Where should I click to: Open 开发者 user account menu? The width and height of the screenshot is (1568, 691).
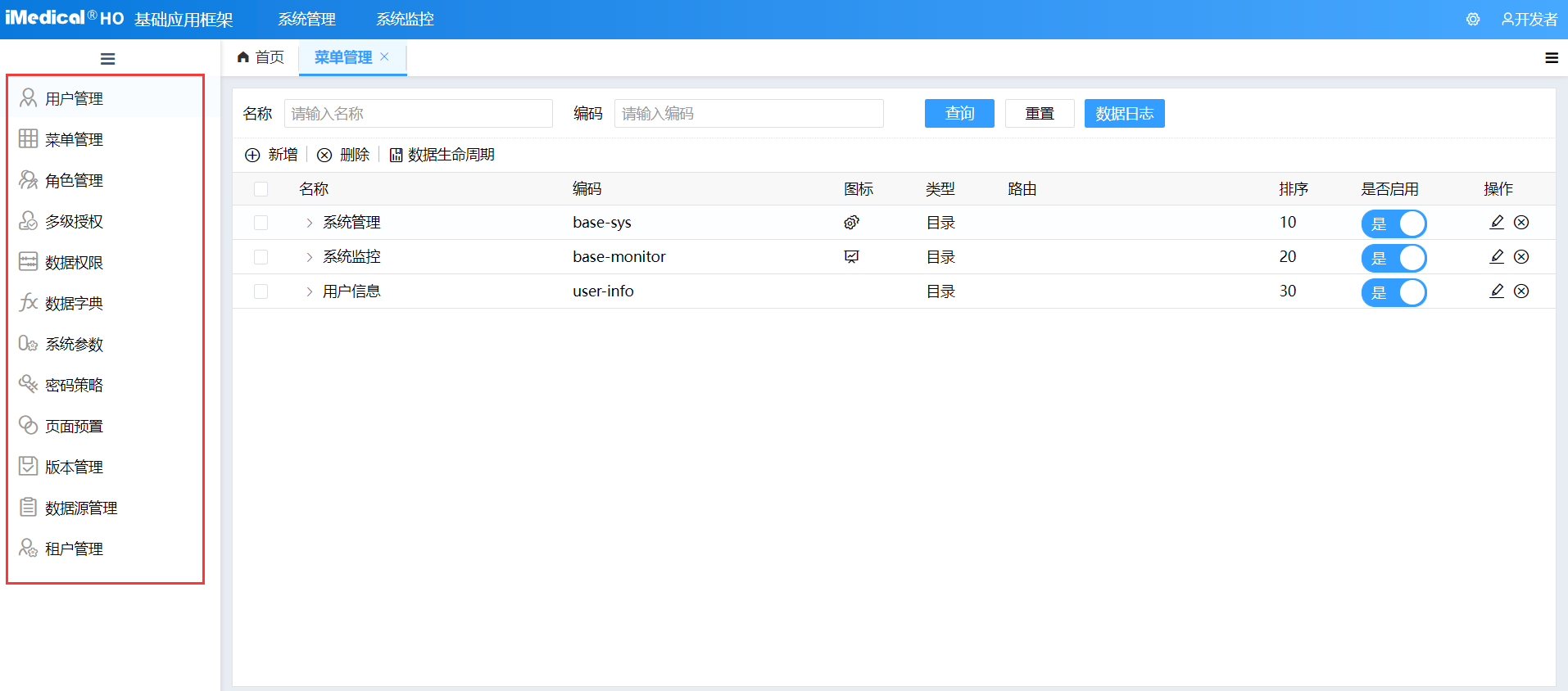pos(1529,20)
